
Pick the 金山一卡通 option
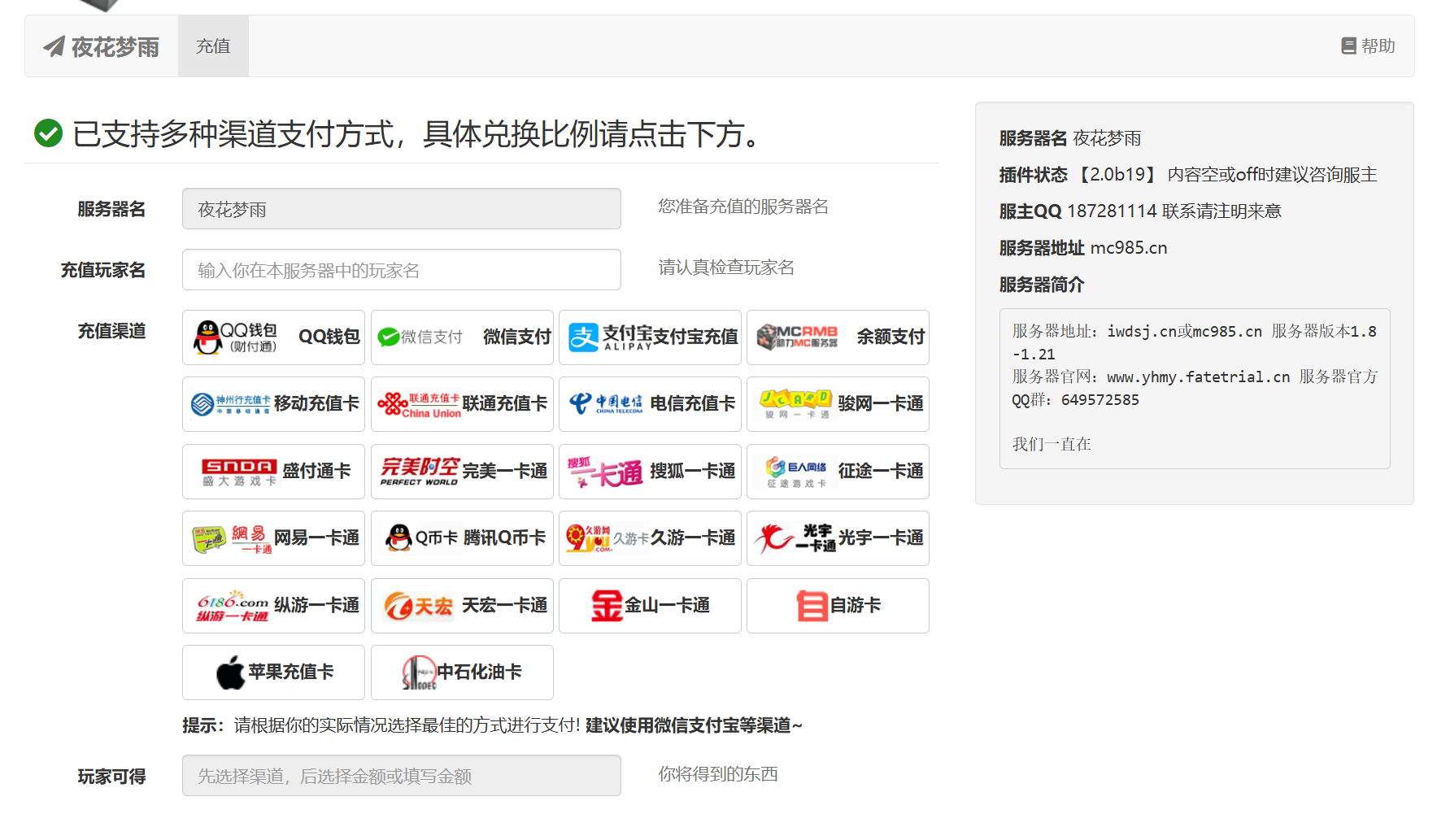(x=650, y=606)
